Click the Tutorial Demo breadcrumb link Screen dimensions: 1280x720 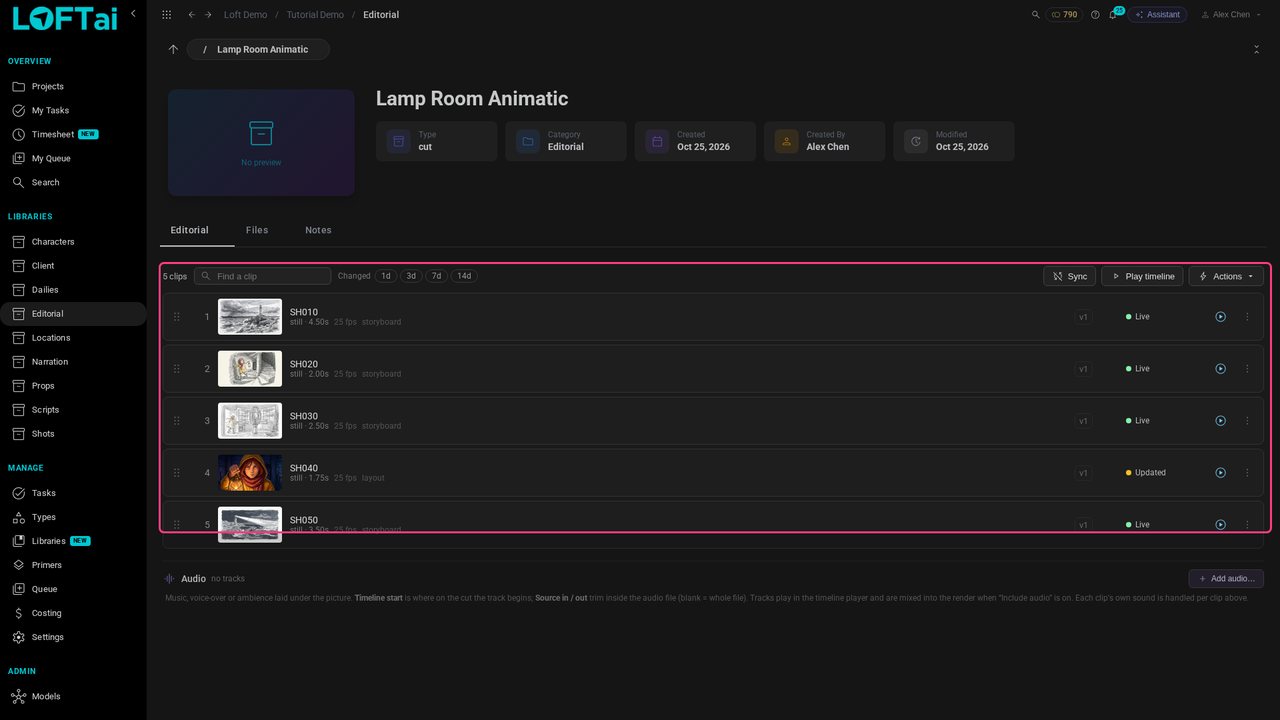pyautogui.click(x=315, y=15)
